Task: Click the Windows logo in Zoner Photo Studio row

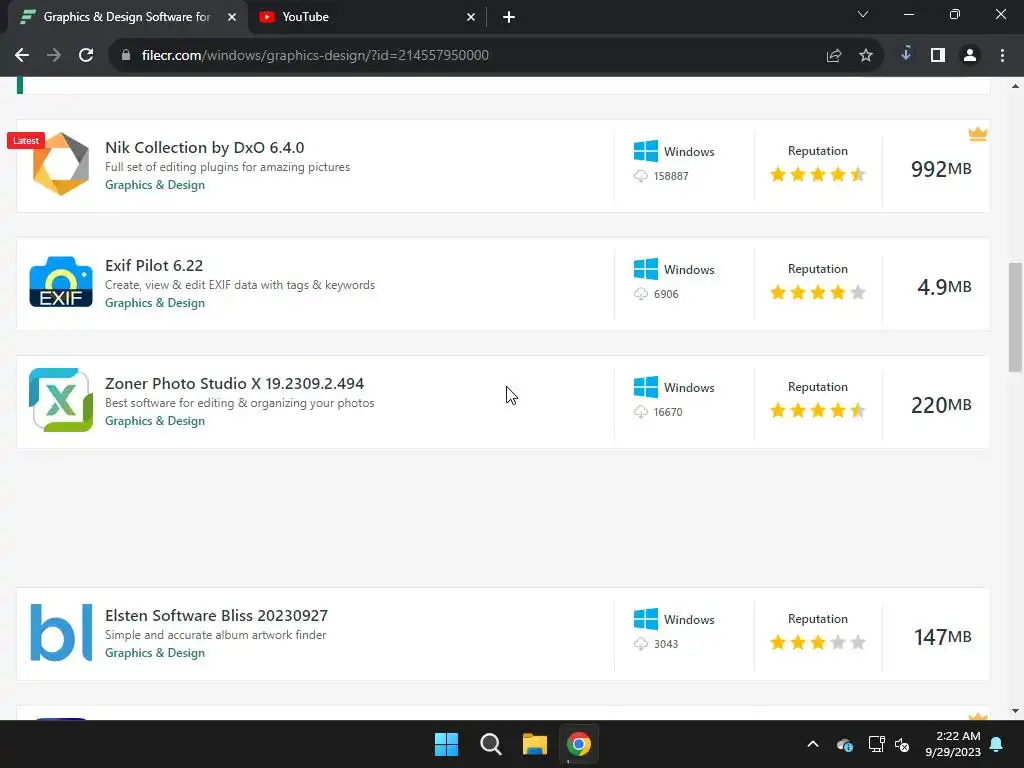Action: [x=646, y=387]
